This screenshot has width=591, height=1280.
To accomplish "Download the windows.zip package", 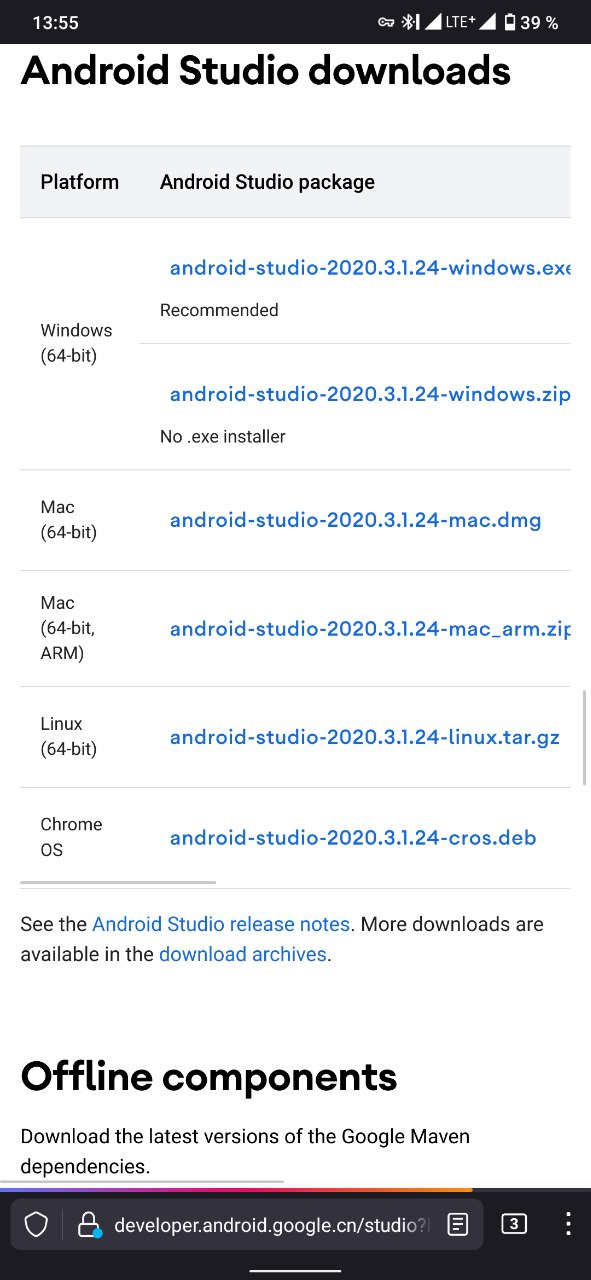I will (370, 394).
